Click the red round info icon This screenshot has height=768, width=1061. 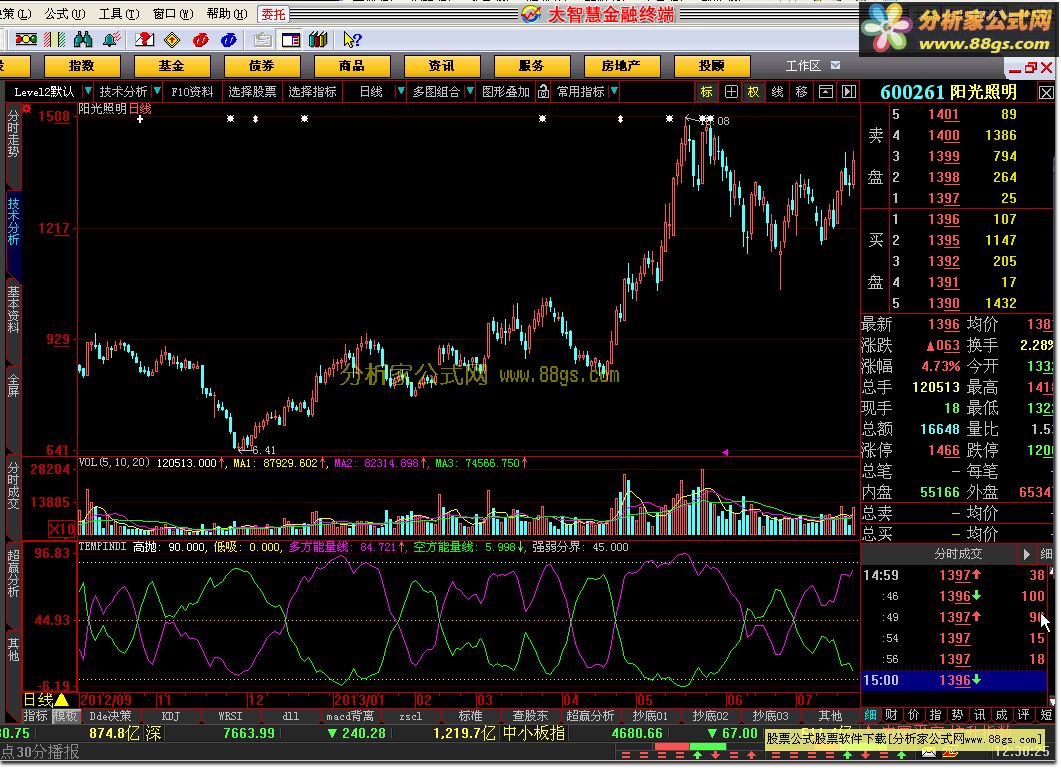[200, 40]
